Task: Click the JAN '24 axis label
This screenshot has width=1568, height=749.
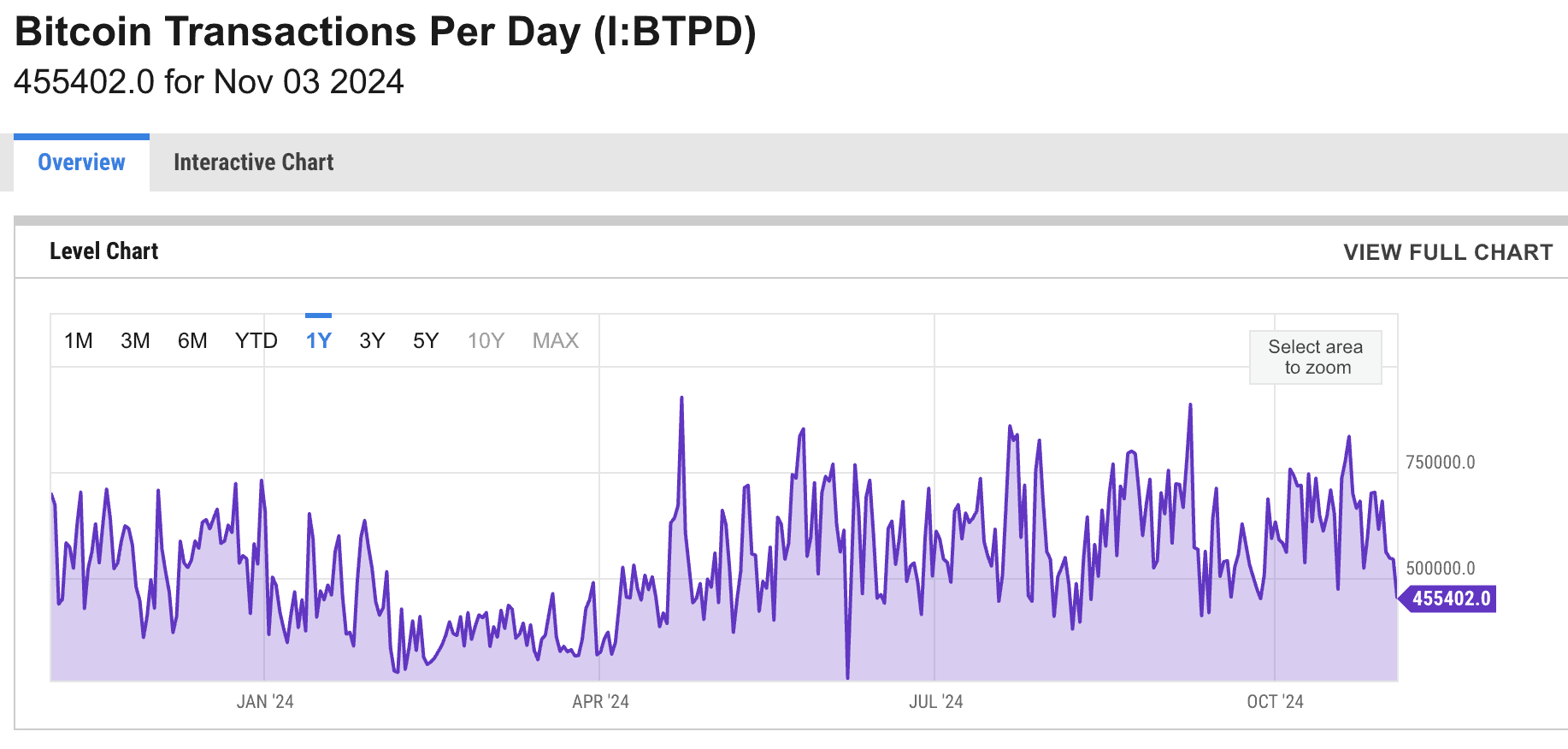Action: [x=265, y=702]
